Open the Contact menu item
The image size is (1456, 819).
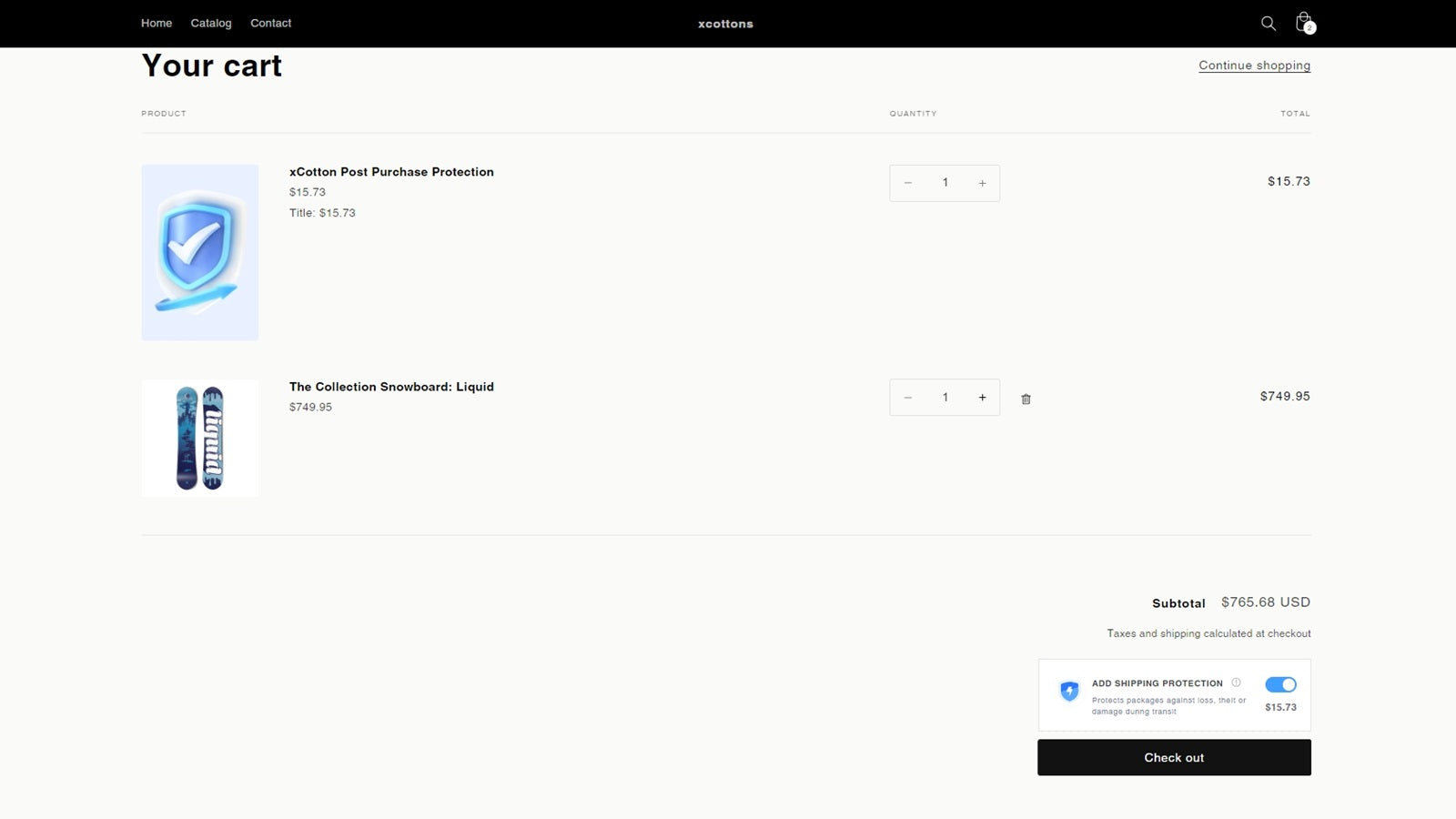point(271,24)
